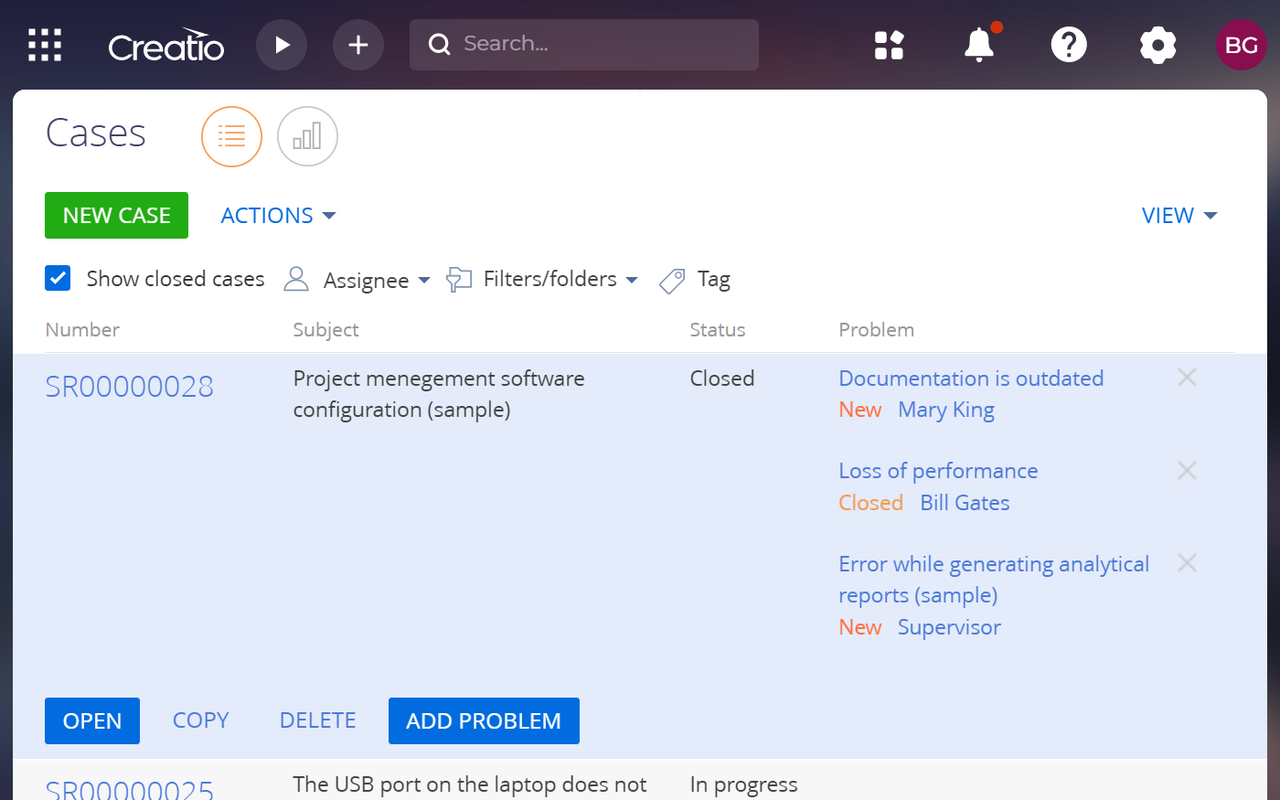Open the ACTIONS menu
This screenshot has width=1280, height=800.
click(x=277, y=215)
